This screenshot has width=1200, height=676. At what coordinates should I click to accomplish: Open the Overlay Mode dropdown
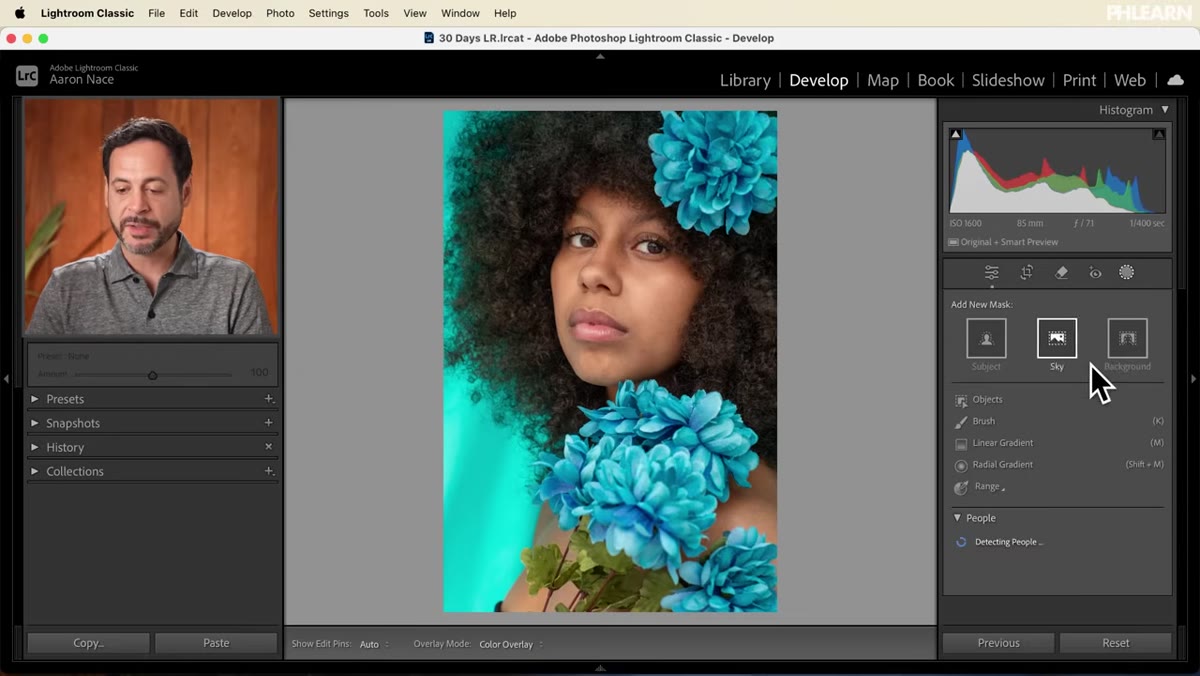pyautogui.click(x=510, y=644)
